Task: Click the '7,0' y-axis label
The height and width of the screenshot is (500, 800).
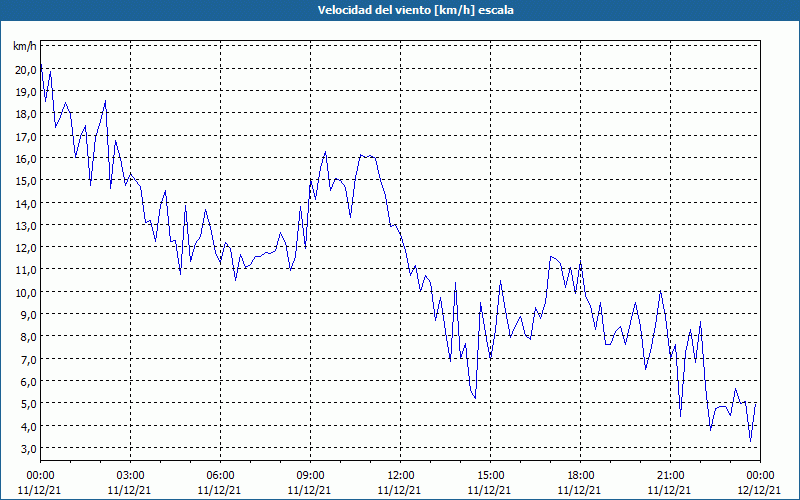Action: pyautogui.click(x=28, y=359)
